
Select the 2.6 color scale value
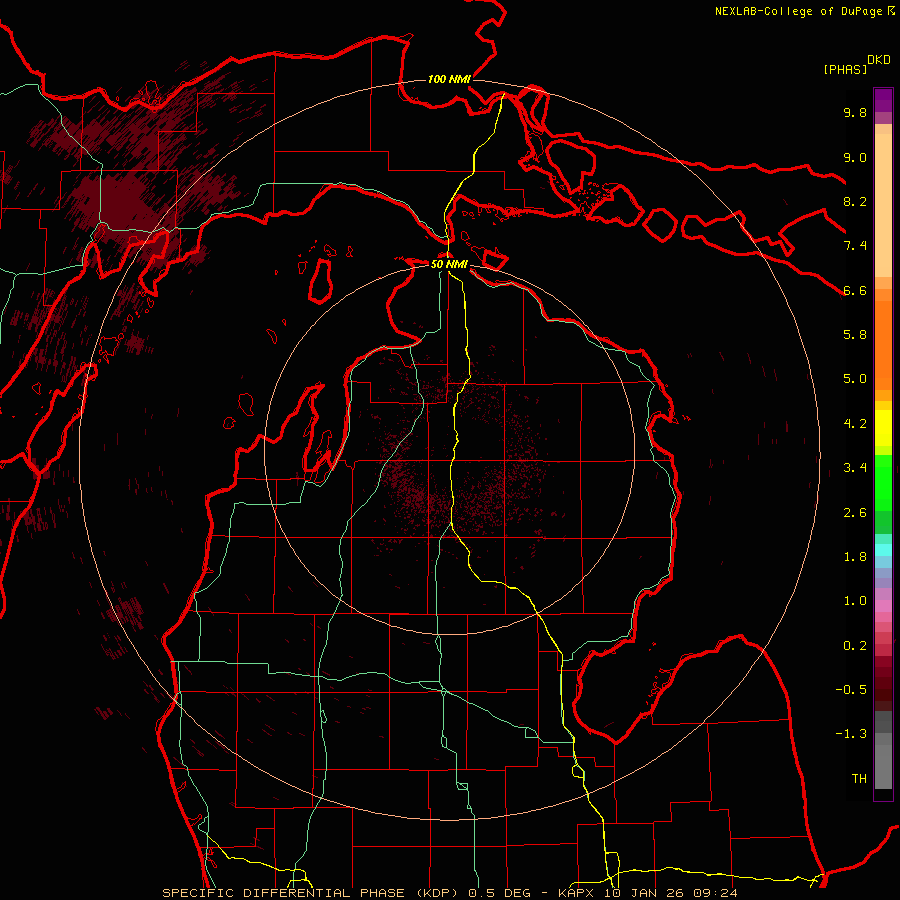pos(855,513)
